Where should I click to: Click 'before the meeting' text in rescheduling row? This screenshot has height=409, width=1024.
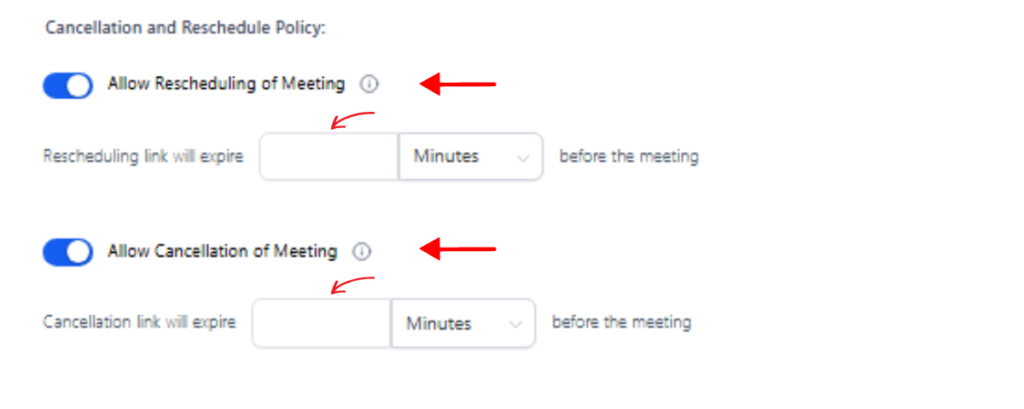[629, 157]
